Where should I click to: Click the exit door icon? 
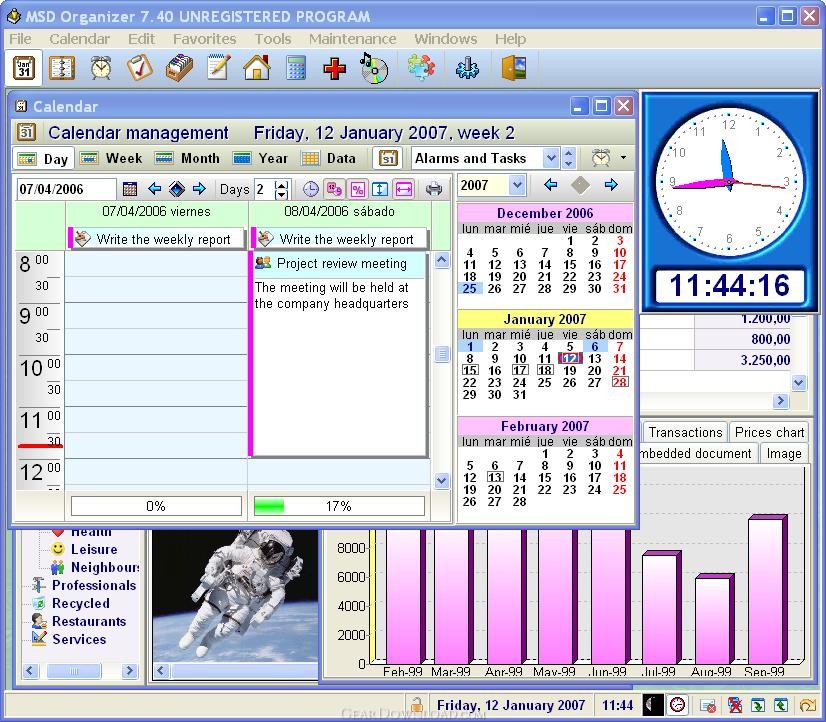[514, 68]
